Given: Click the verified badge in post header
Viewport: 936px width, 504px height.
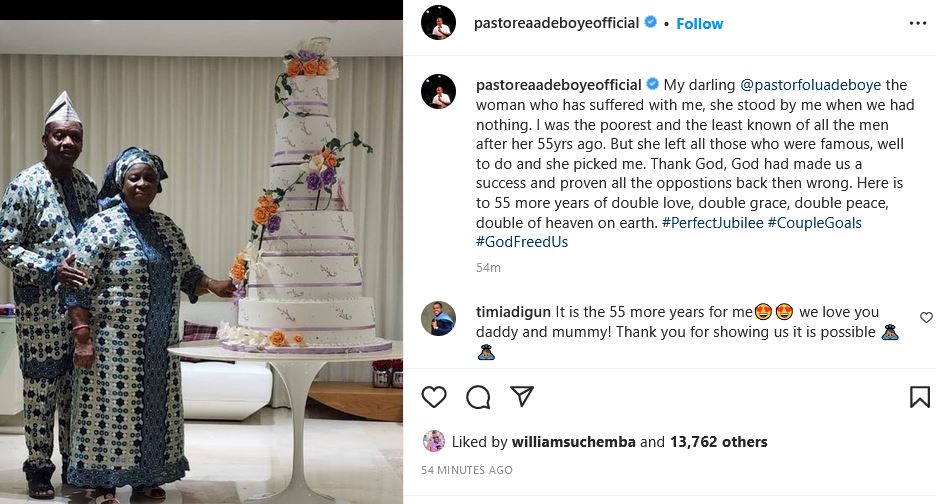Looking at the screenshot, I should [x=651, y=23].
